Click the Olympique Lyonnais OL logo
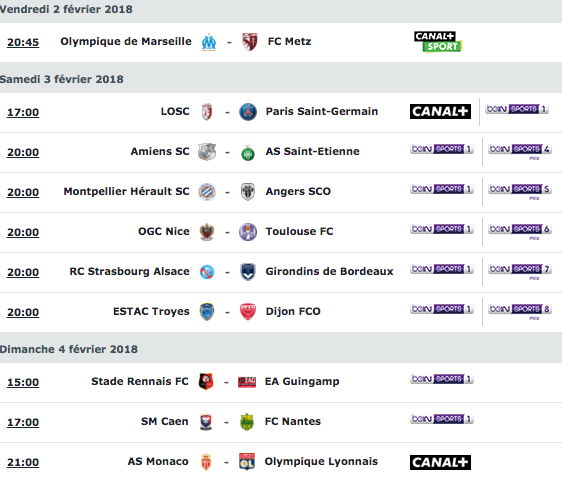 coord(247,462)
